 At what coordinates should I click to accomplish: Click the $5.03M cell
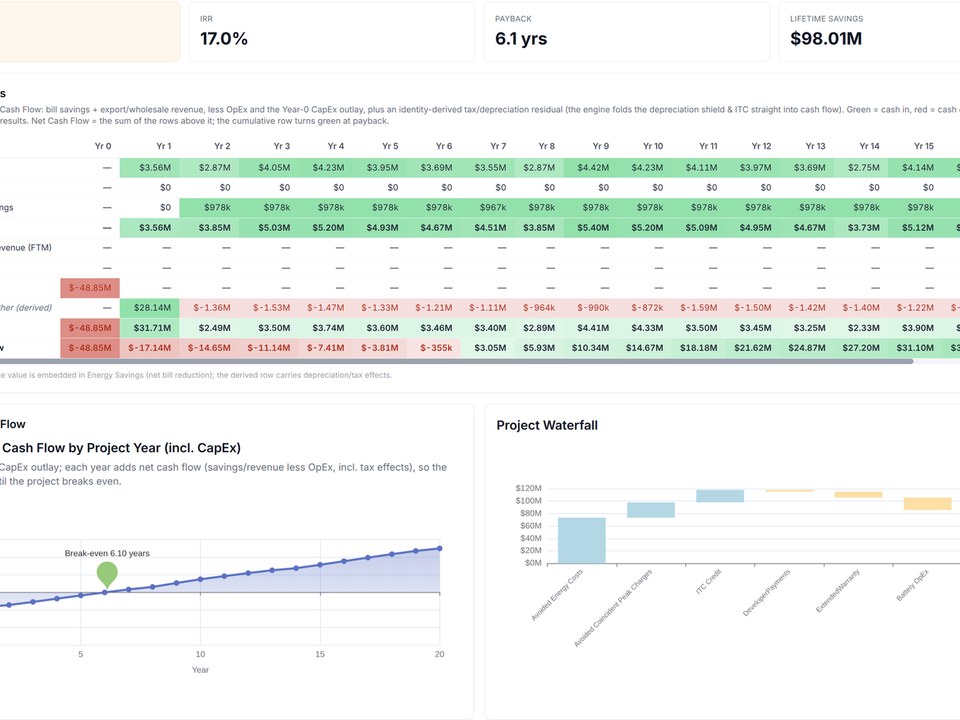pyautogui.click(x=269, y=228)
